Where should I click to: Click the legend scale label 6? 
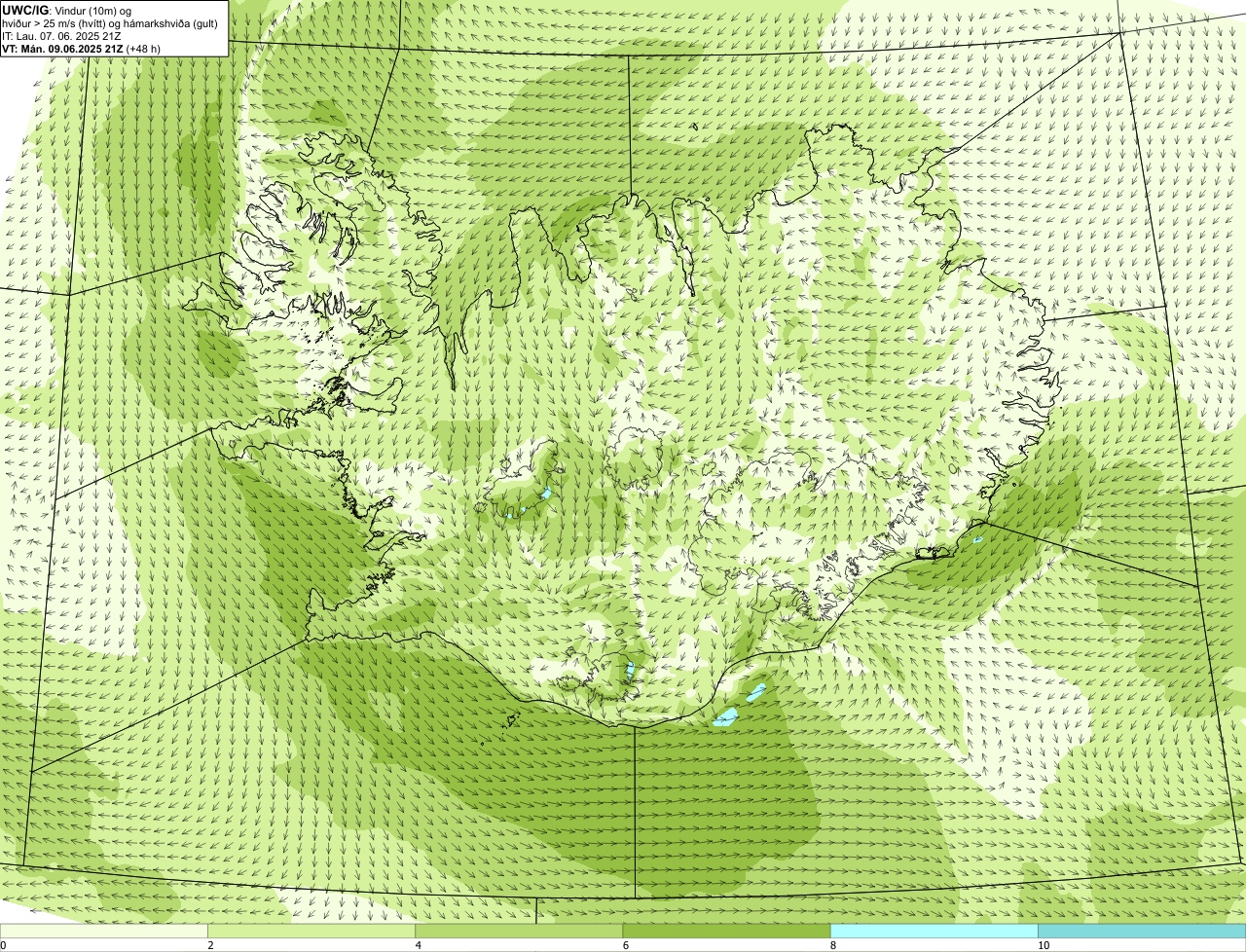(x=625, y=945)
